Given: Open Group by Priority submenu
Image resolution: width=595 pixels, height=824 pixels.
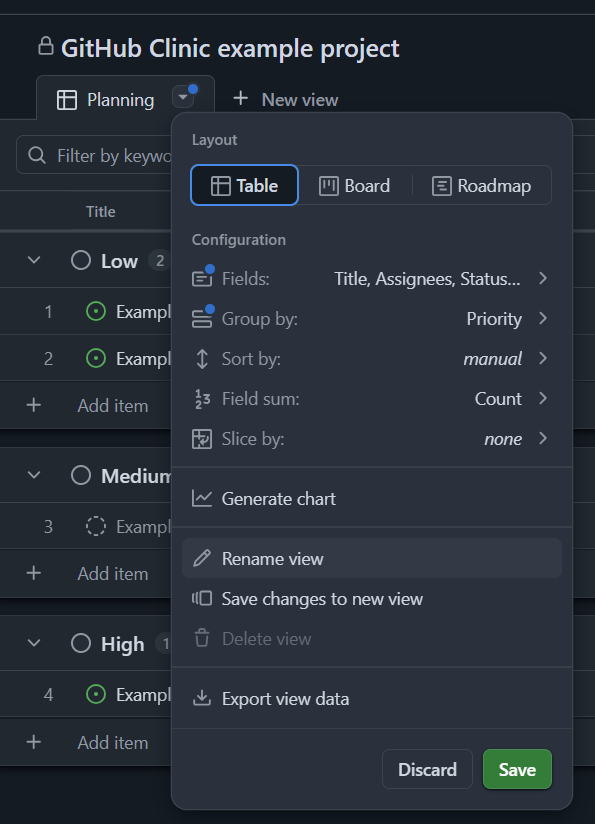Looking at the screenshot, I should tap(370, 318).
